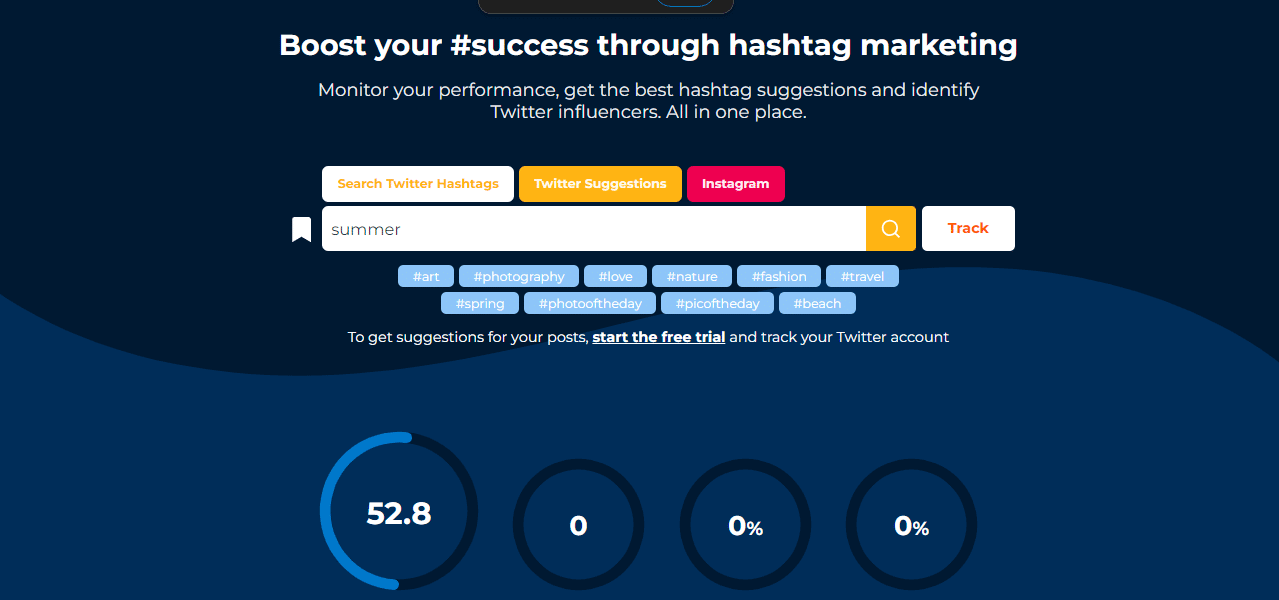Image resolution: width=1279 pixels, height=600 pixels.
Task: Select the #photooftheday hashtag
Action: coord(589,303)
